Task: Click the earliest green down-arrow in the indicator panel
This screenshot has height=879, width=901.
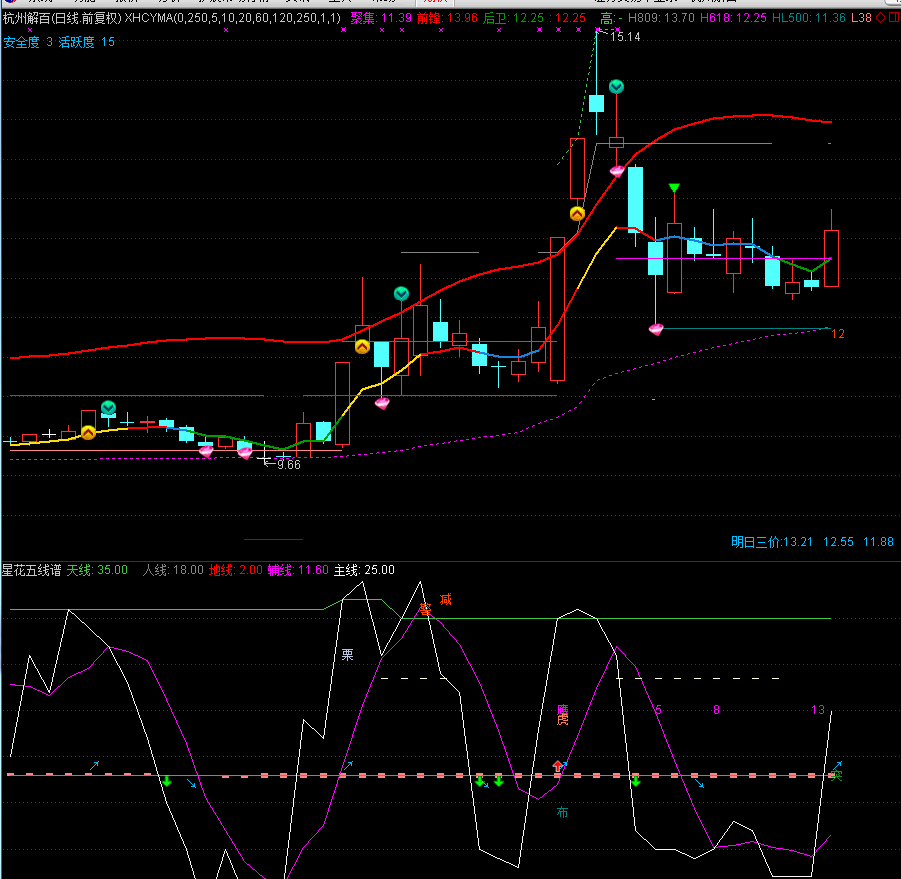Action: 167,781
